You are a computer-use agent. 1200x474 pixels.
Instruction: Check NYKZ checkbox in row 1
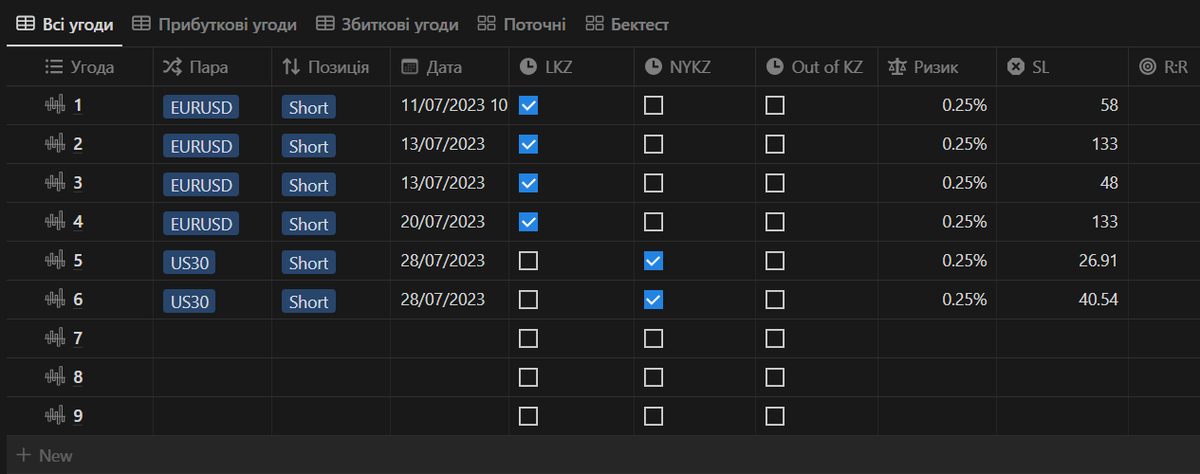[653, 105]
